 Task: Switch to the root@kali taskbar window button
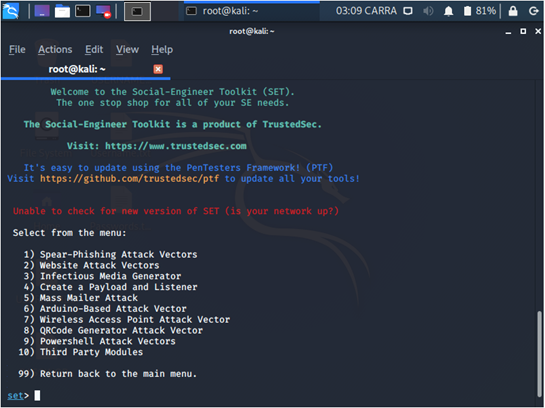tap(252, 11)
